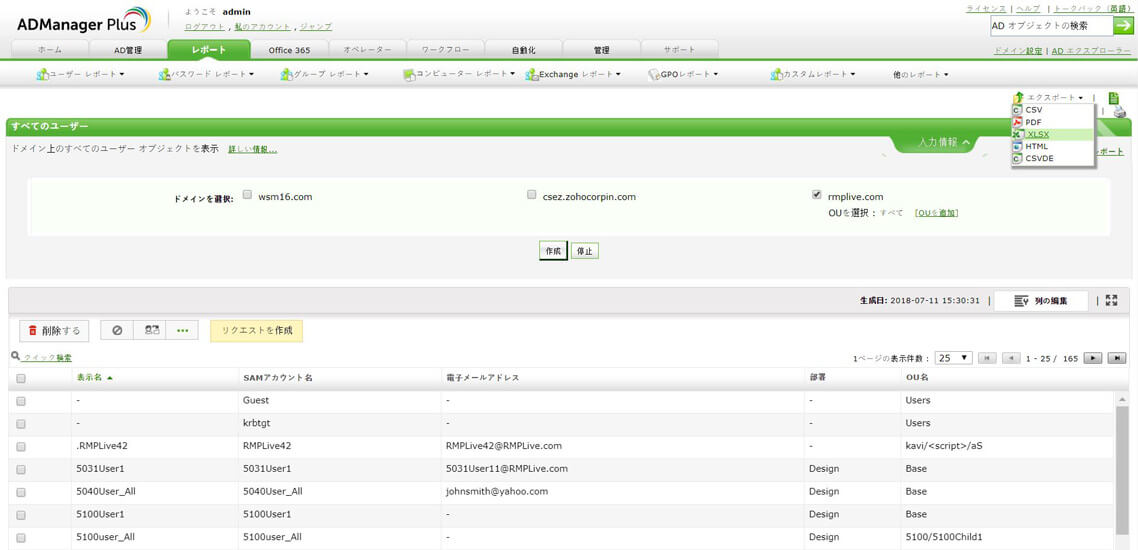Select the Guest row checkbox
The width and height of the screenshot is (1138, 550).
(x=20, y=401)
